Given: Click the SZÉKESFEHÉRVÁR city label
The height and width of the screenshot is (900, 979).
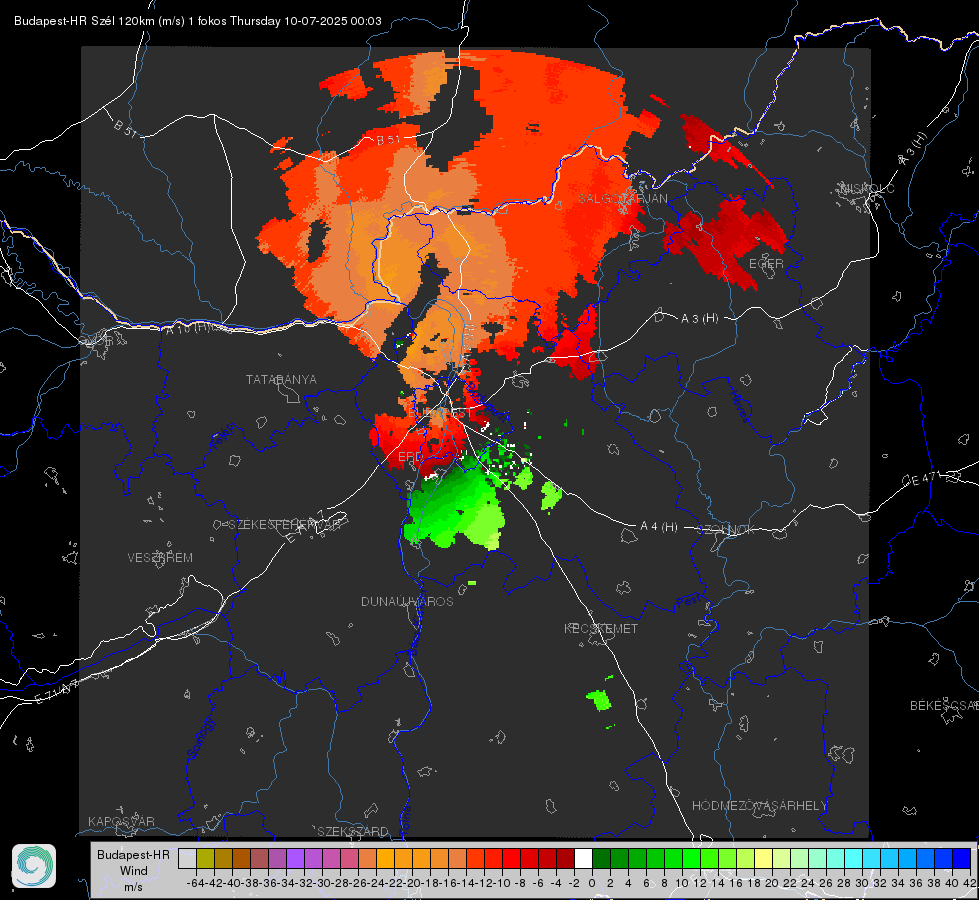Looking at the screenshot, I should point(285,525).
